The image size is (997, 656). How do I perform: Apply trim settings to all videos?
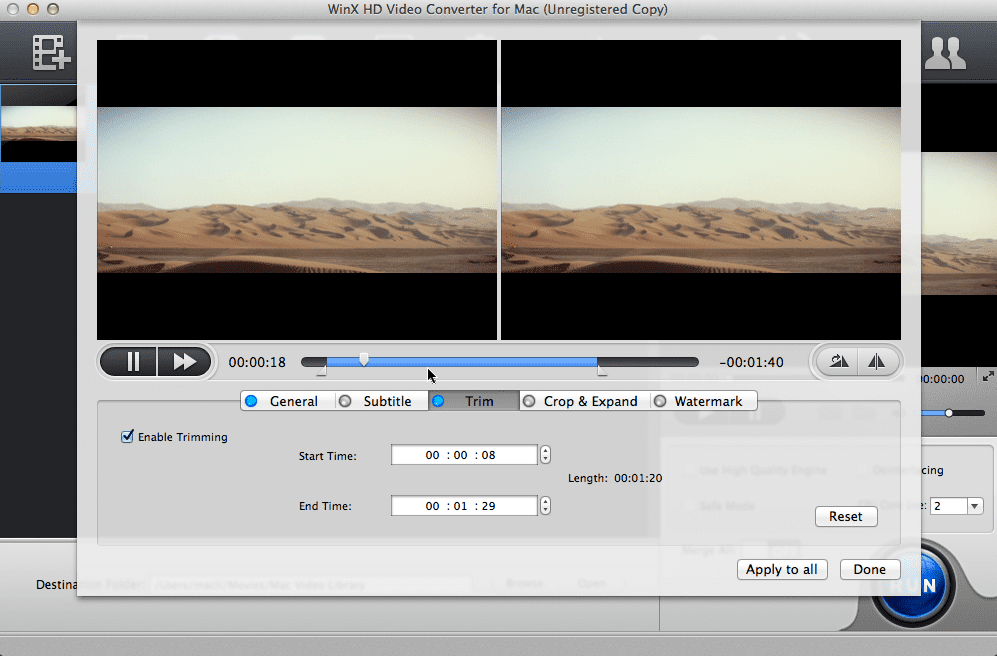(781, 569)
